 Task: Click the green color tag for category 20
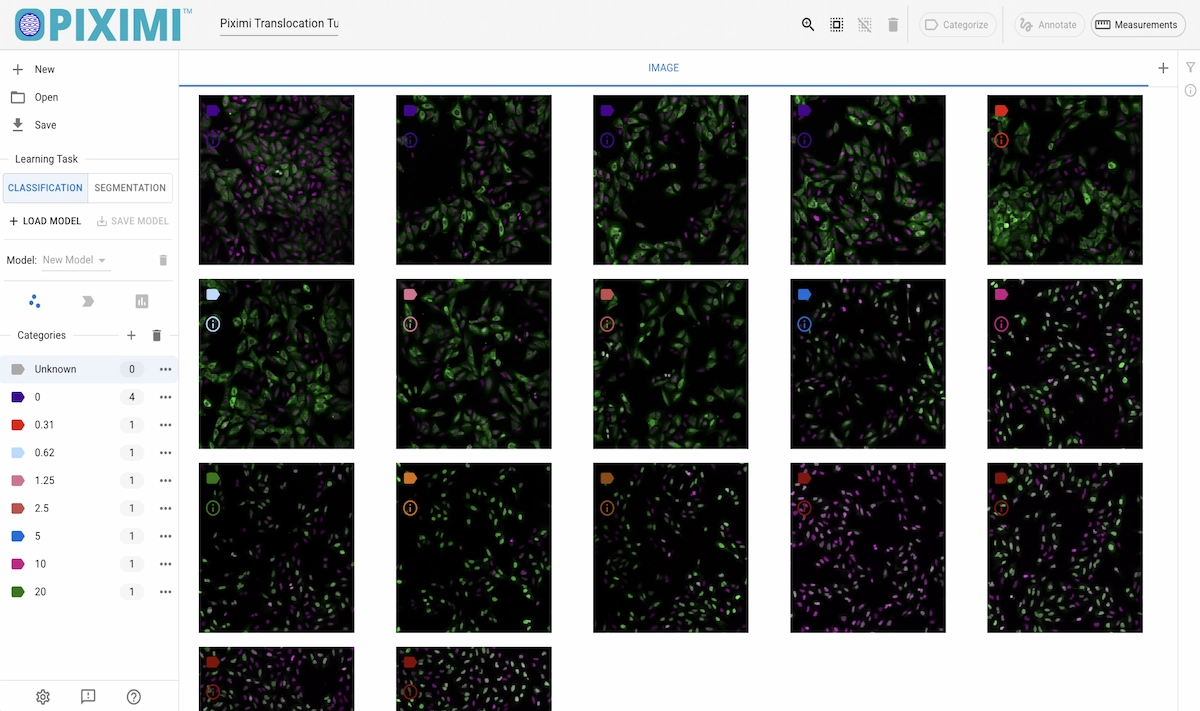[x=18, y=592]
